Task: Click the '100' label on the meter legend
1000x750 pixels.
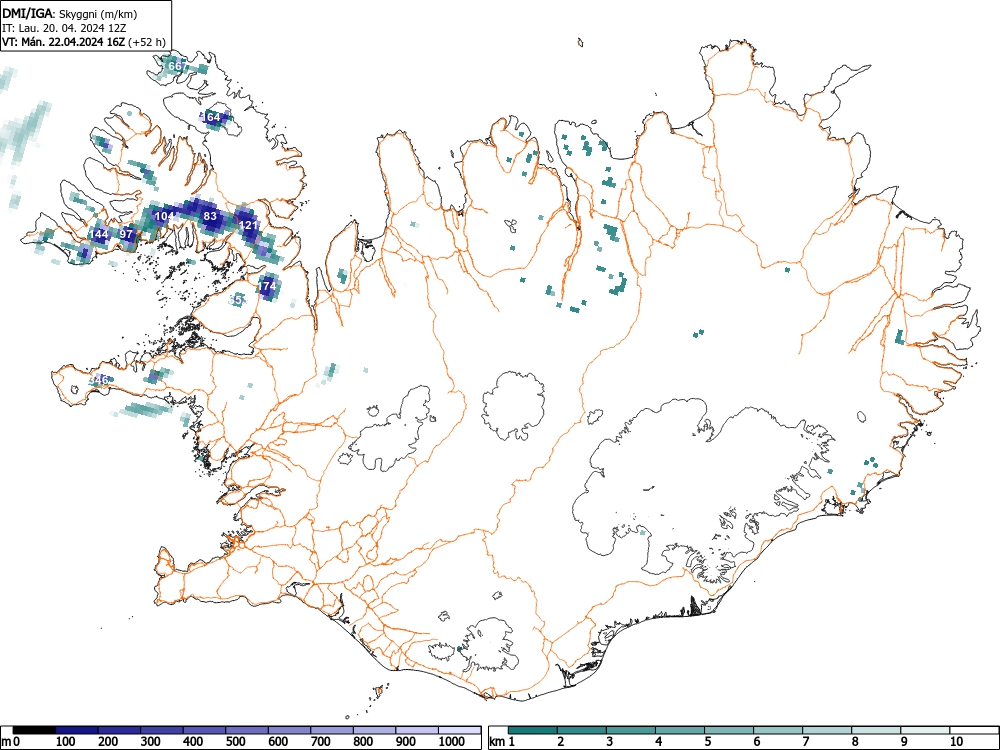Action: (66, 742)
